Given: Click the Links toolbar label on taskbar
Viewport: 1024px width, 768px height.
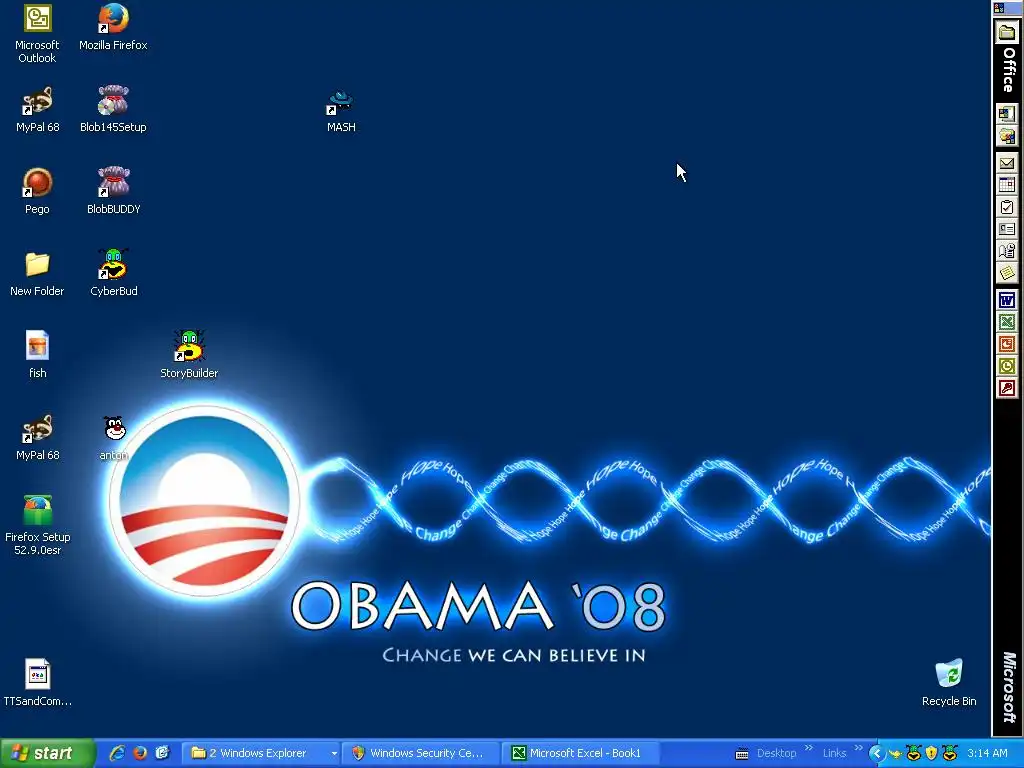Looking at the screenshot, I should [x=834, y=753].
